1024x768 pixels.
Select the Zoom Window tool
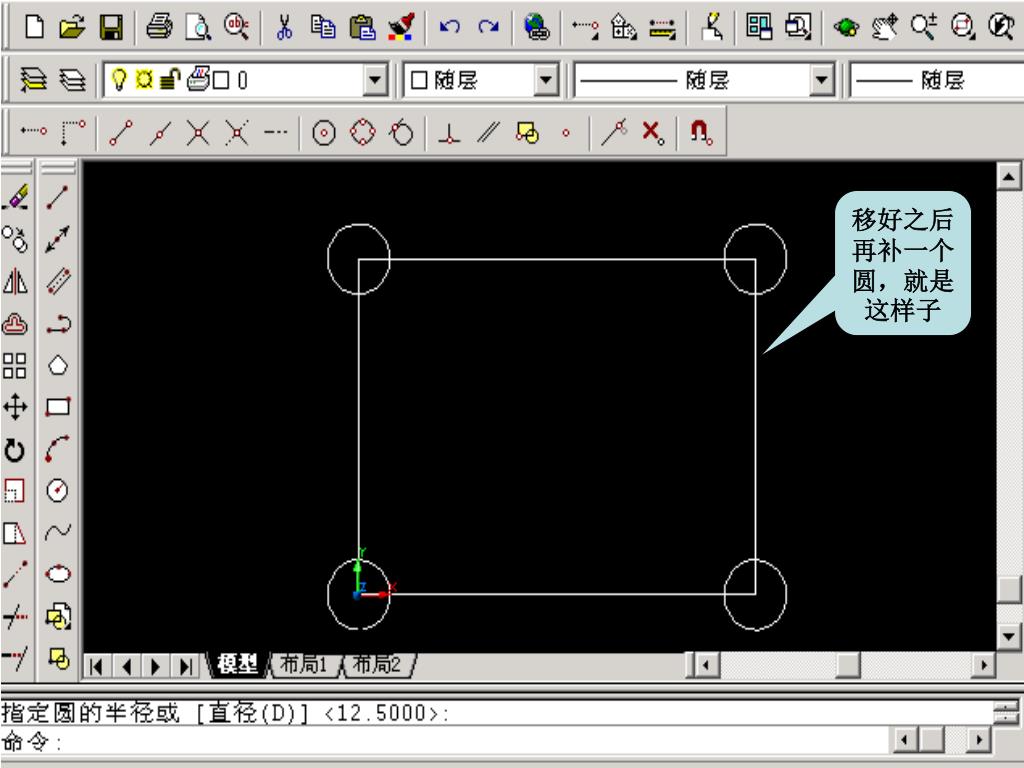[963, 27]
